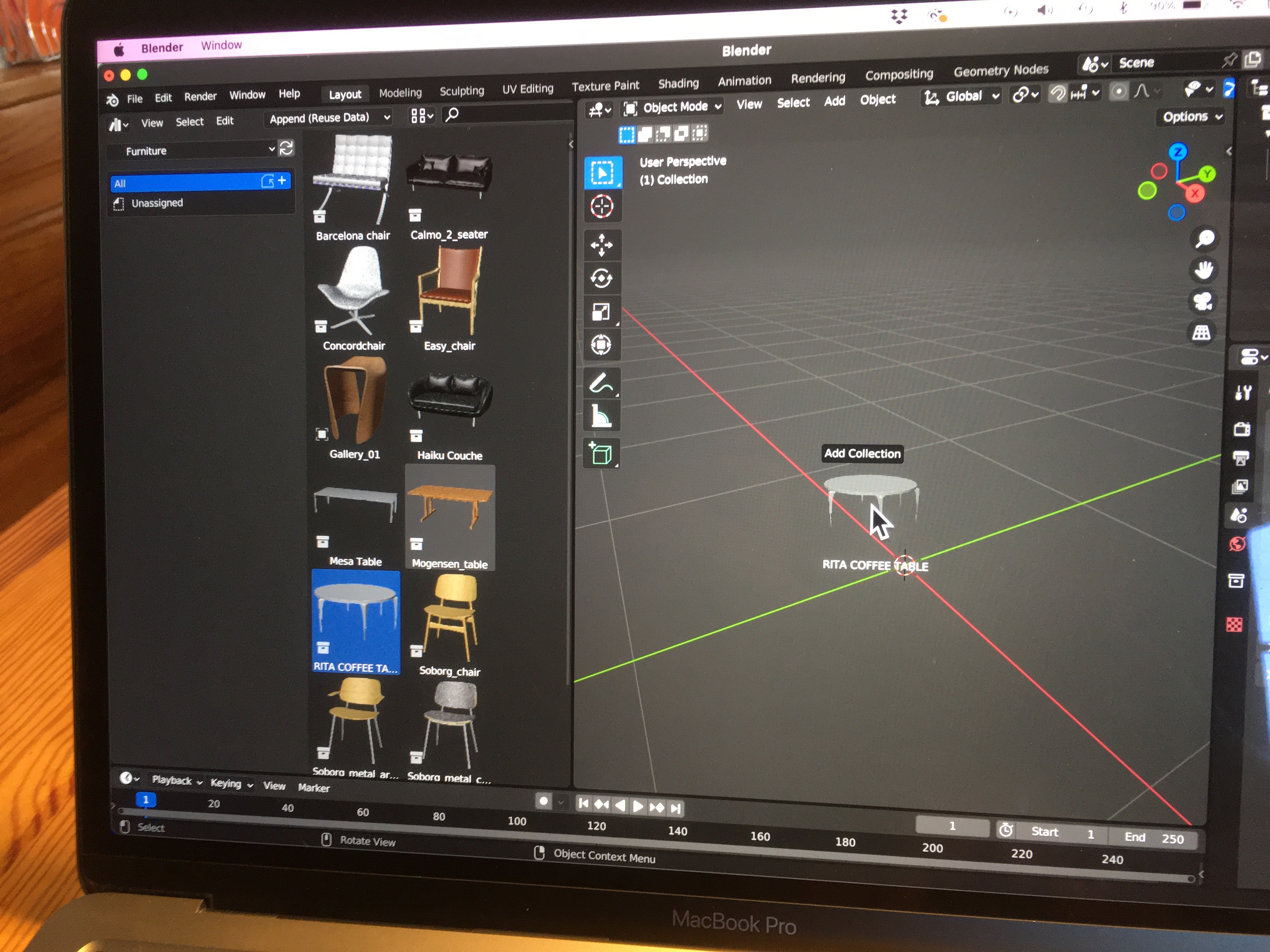The height and width of the screenshot is (952, 1270).
Task: Toggle camera view icon in viewport
Action: tap(1202, 301)
